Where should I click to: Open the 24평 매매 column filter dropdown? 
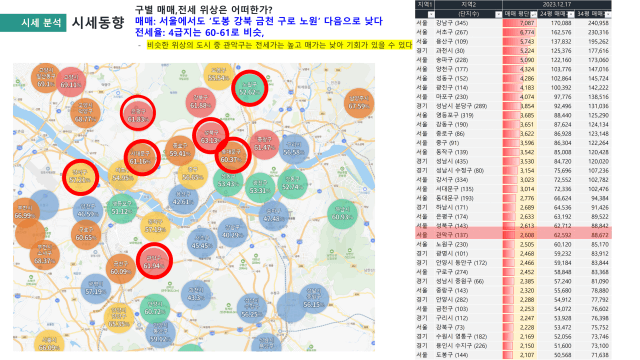[571, 14]
